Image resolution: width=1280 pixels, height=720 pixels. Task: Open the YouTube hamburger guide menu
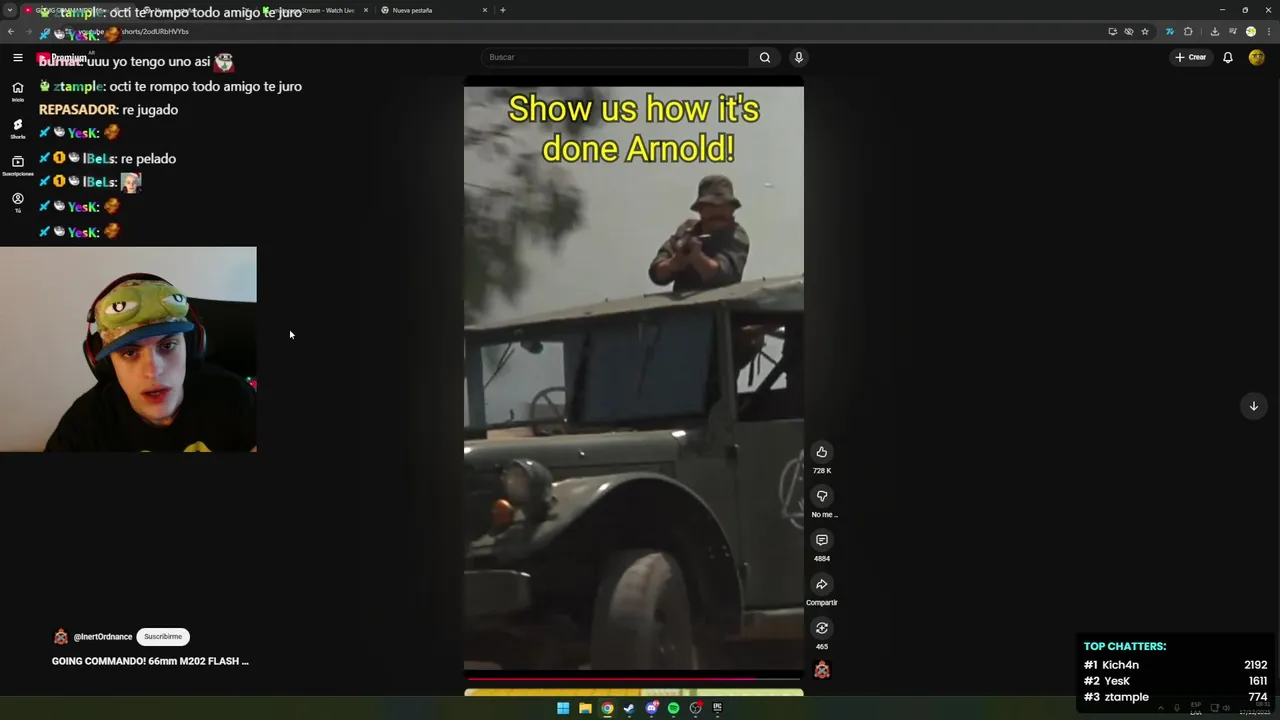click(18, 58)
